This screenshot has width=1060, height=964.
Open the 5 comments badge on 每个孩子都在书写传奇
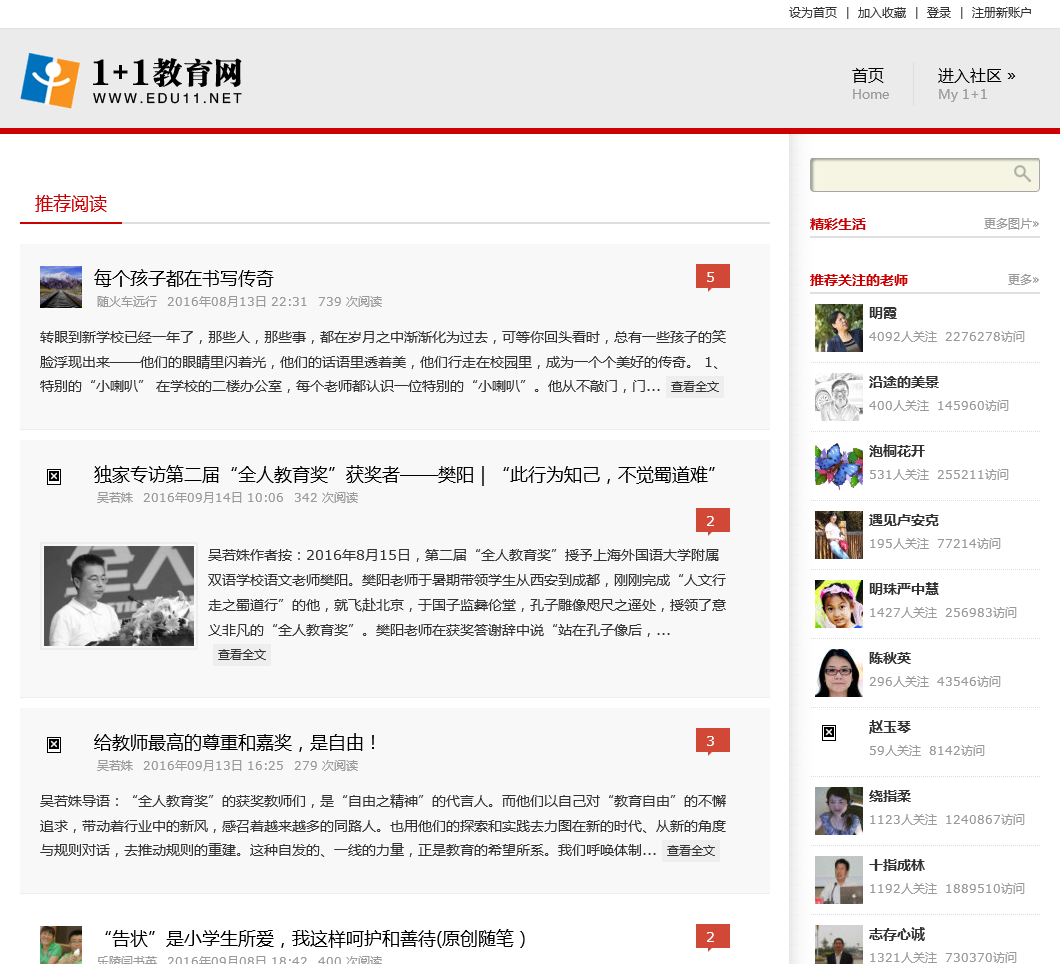tap(713, 277)
